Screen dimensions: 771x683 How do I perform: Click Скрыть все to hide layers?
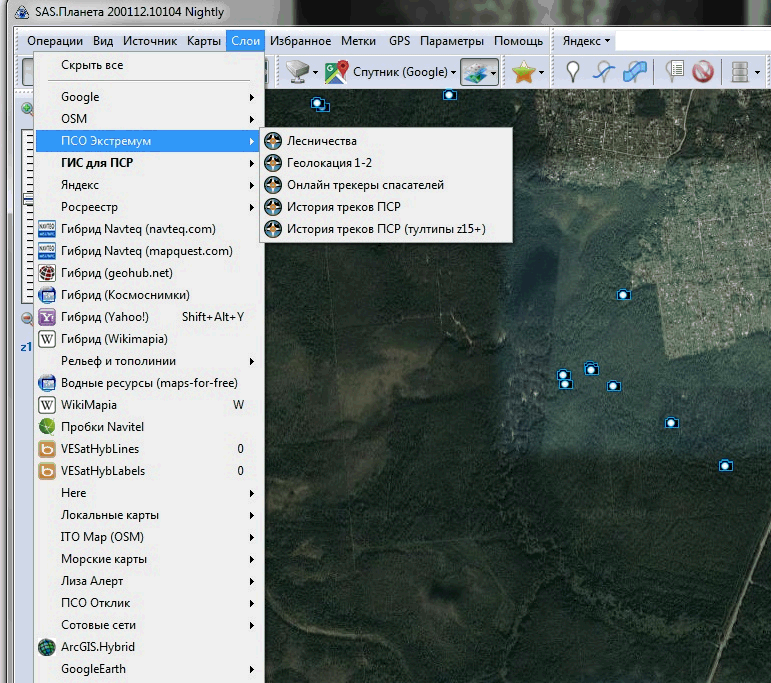coord(92,65)
